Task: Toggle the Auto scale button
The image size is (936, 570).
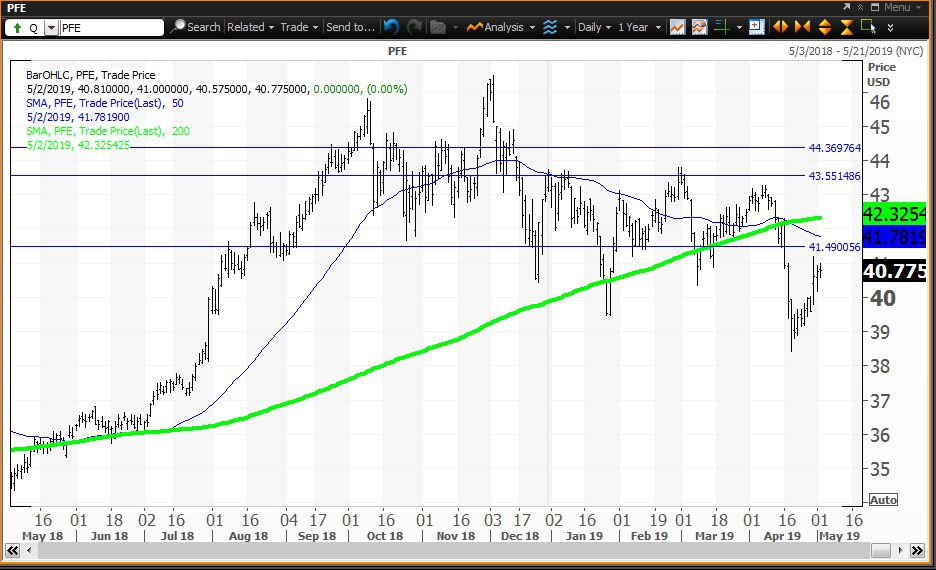Action: [883, 500]
